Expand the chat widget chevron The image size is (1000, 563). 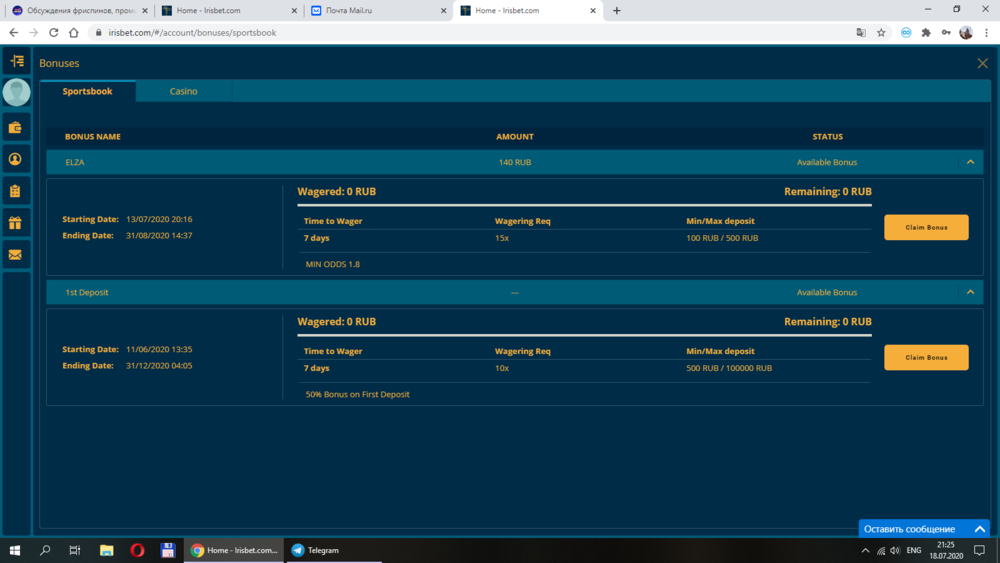pos(980,529)
